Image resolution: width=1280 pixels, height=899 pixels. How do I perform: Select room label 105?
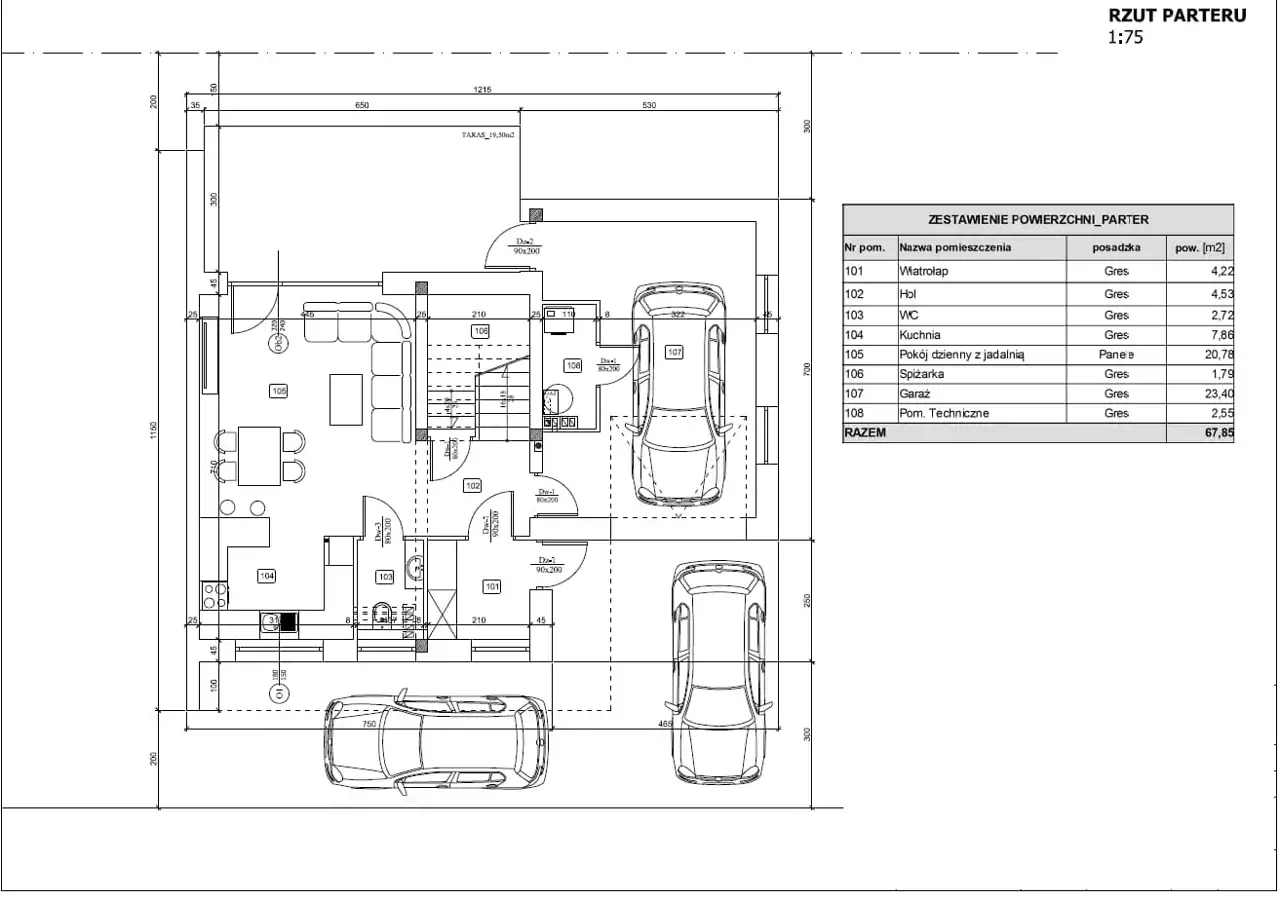coord(278,391)
